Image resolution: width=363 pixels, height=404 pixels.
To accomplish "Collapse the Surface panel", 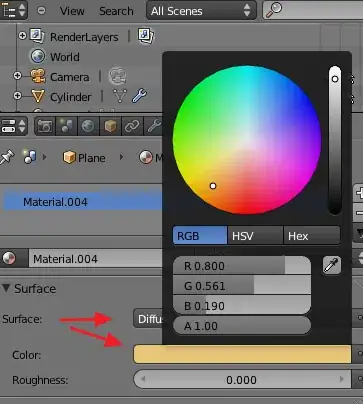I will point(6,288).
